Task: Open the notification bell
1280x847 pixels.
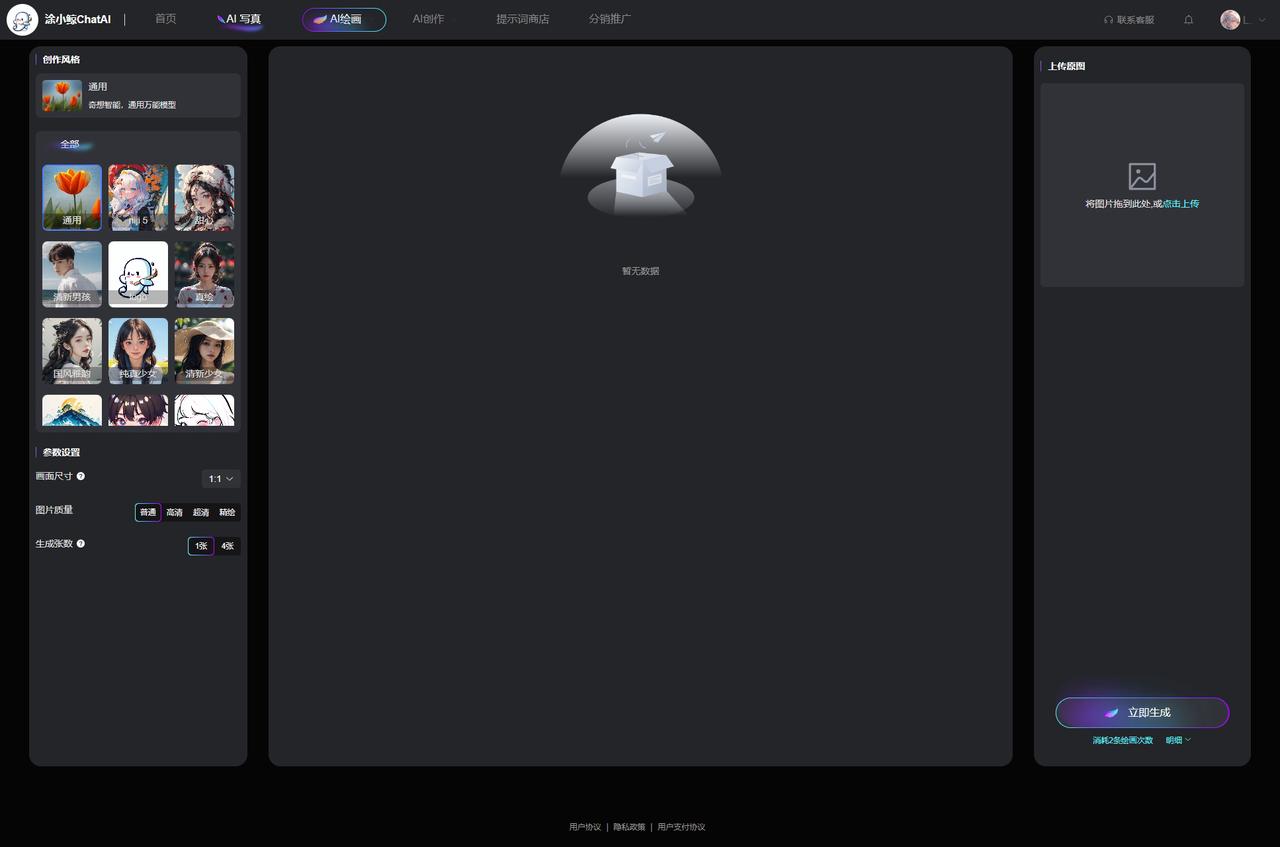Action: click(1188, 20)
